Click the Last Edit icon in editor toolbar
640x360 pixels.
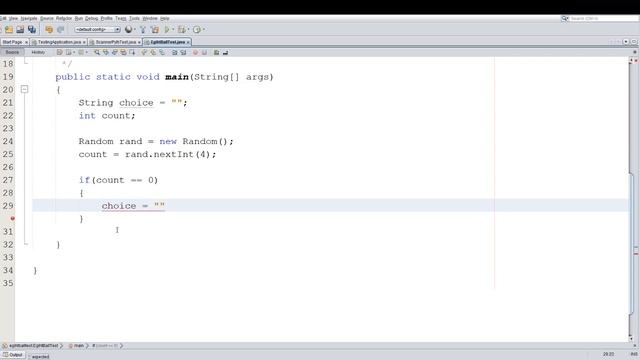[x=60, y=52]
